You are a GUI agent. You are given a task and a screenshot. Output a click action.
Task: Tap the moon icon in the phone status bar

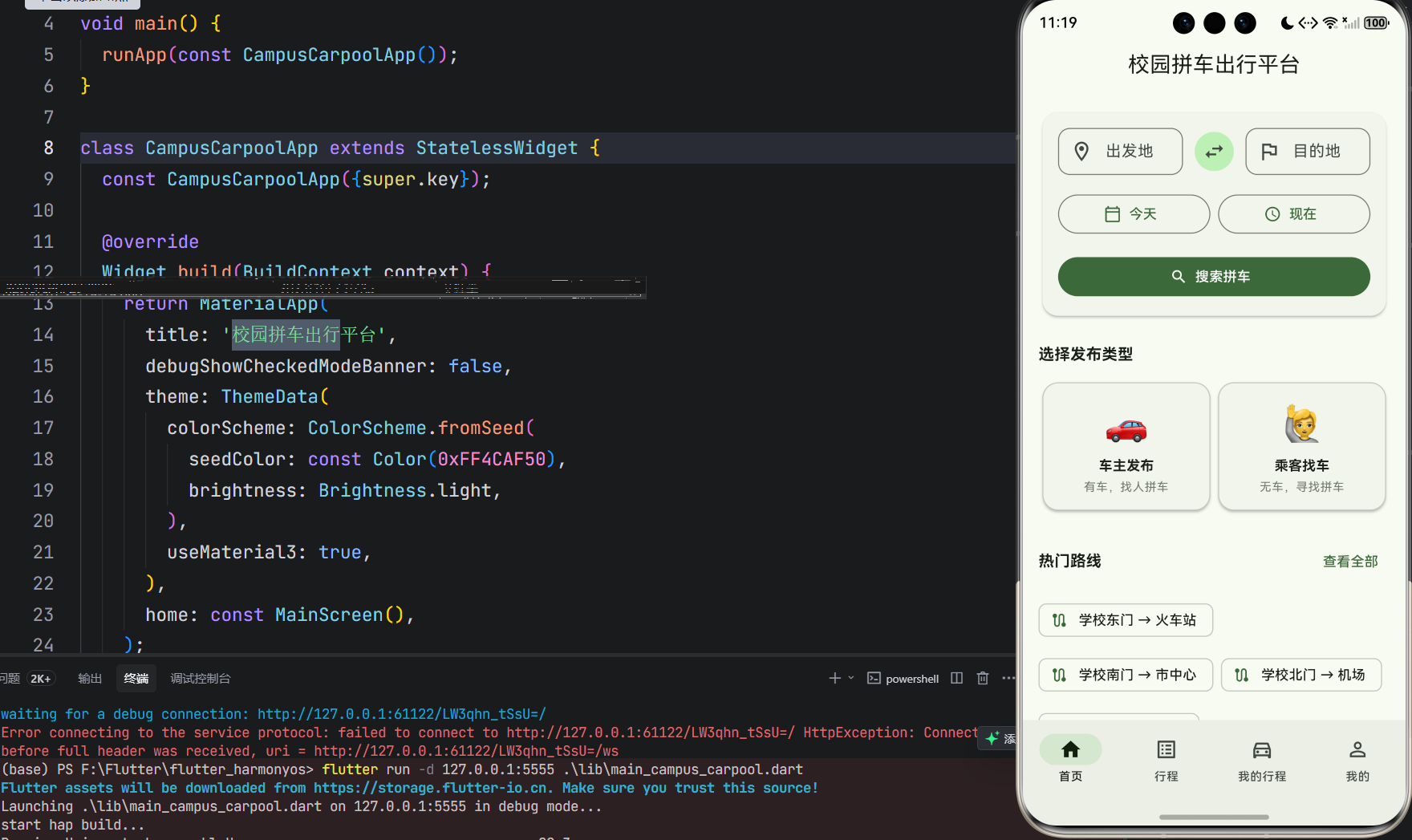pyautogui.click(x=1287, y=23)
